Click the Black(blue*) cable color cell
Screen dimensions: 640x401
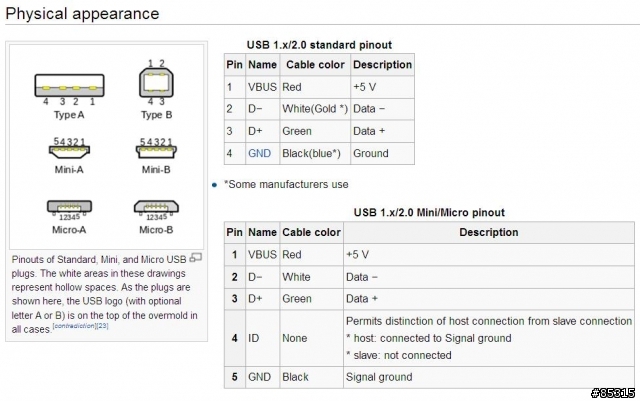coord(314,153)
